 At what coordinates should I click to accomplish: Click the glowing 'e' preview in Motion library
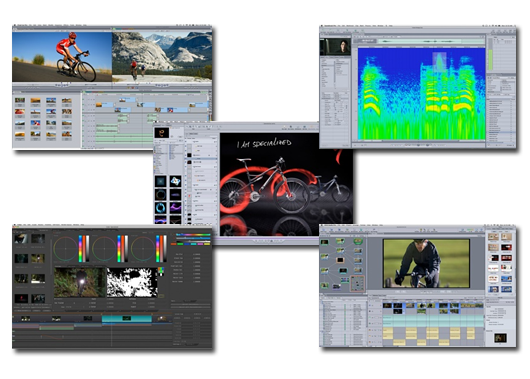[162, 133]
